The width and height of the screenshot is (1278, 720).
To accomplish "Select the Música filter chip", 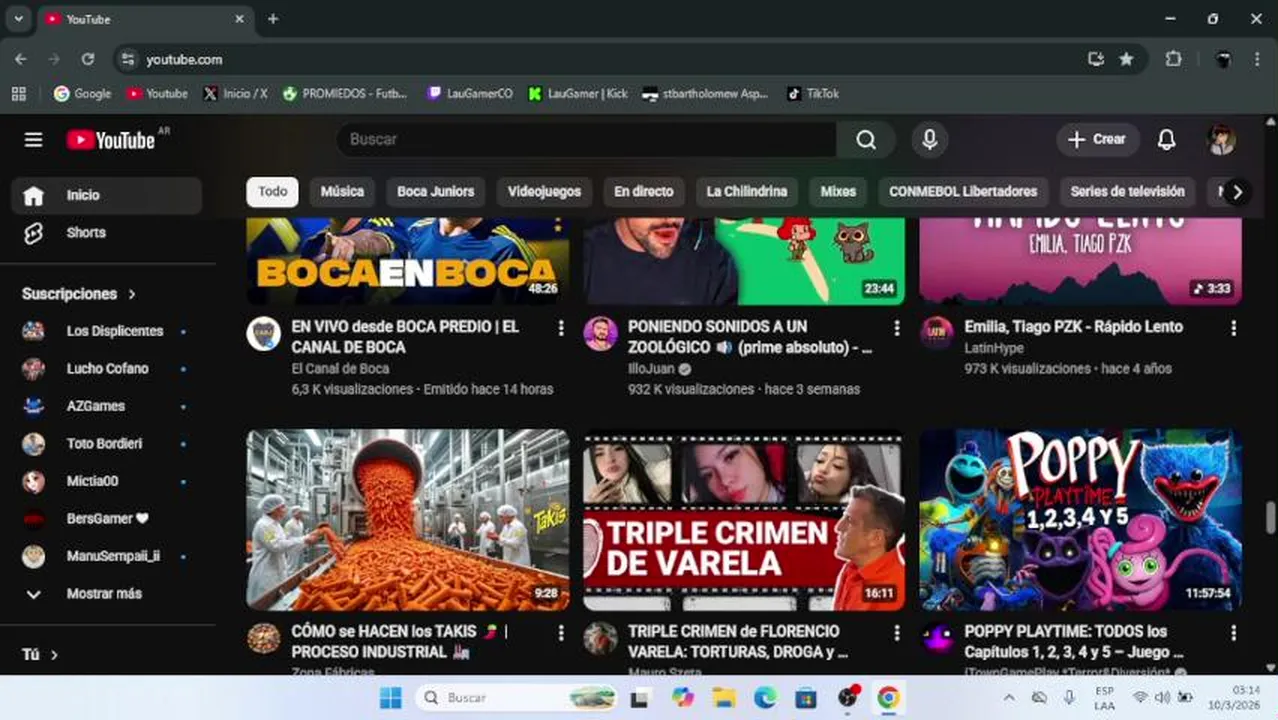I will pyautogui.click(x=342, y=192).
